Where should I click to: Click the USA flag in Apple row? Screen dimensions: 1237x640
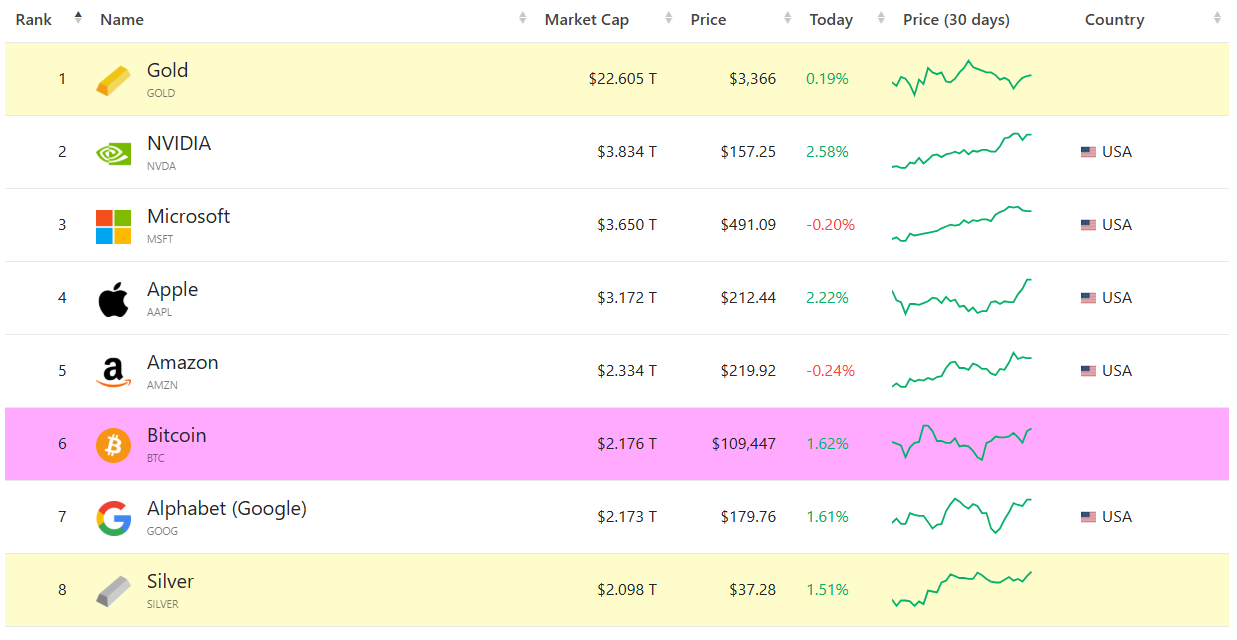pos(1088,298)
